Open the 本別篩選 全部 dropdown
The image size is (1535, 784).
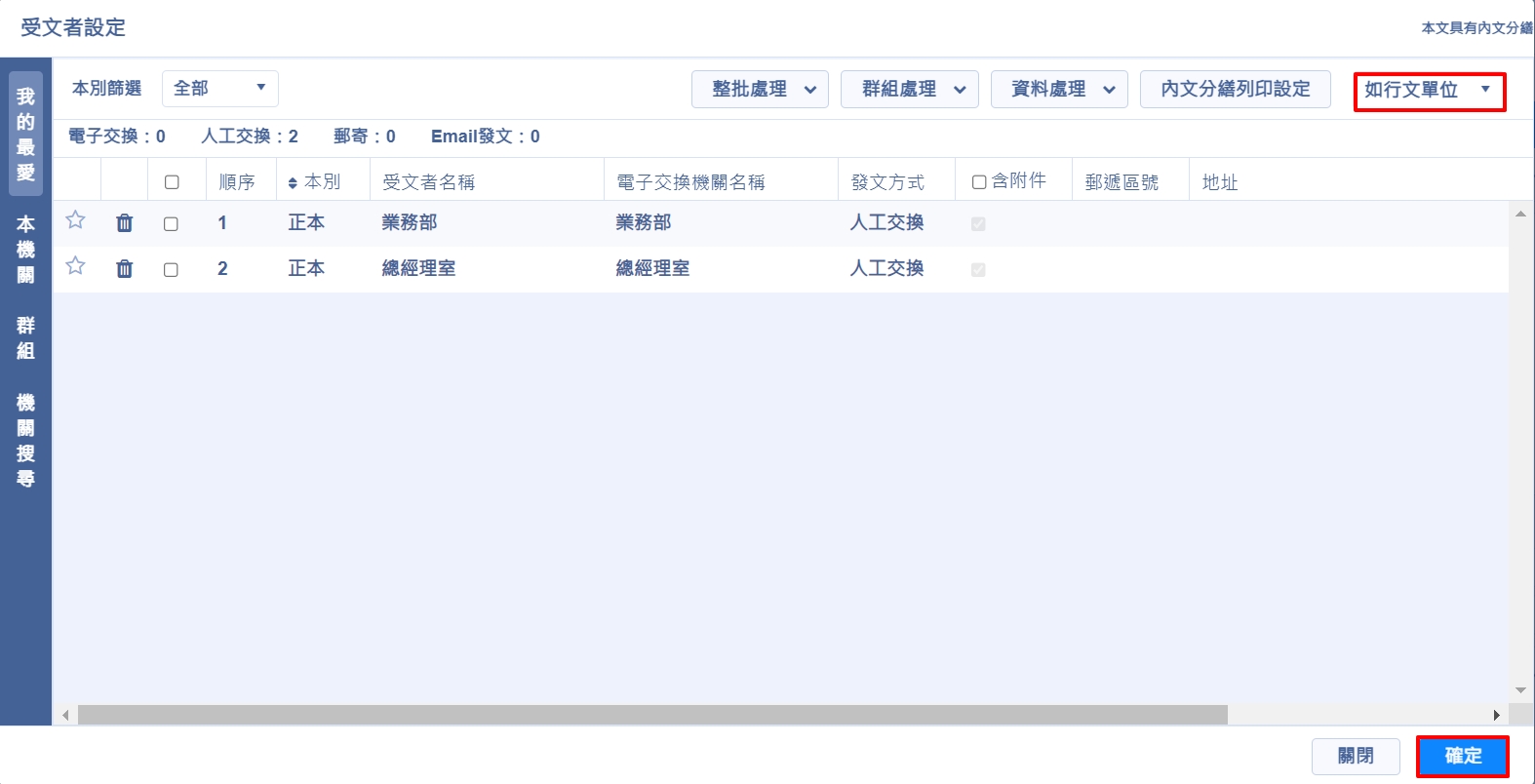click(219, 89)
